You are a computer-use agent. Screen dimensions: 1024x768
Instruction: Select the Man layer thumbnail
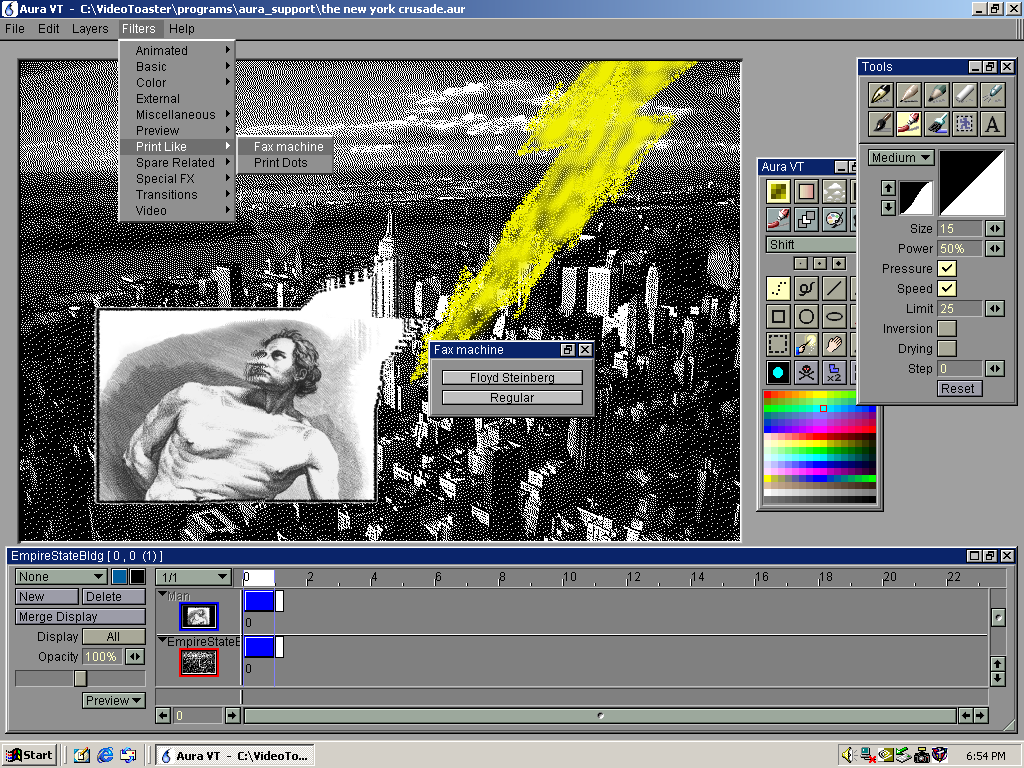(x=199, y=616)
